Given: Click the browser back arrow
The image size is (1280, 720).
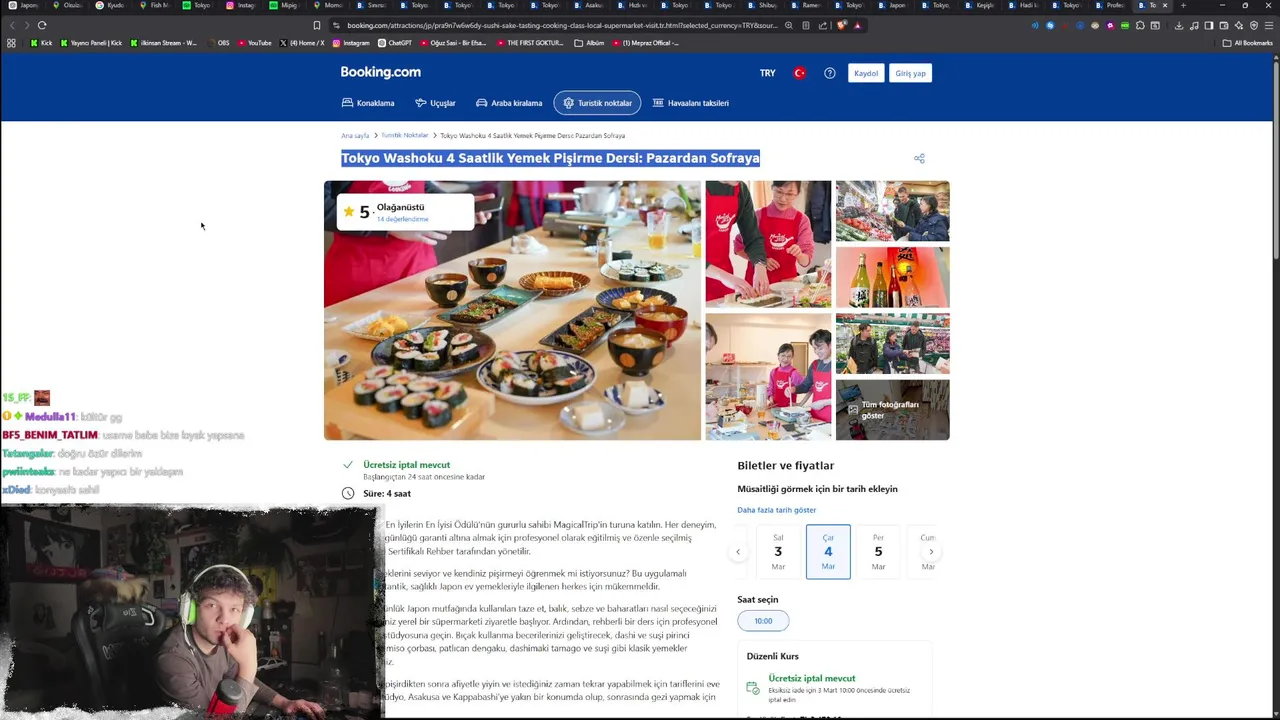Looking at the screenshot, I should pyautogui.click(x=12, y=25).
